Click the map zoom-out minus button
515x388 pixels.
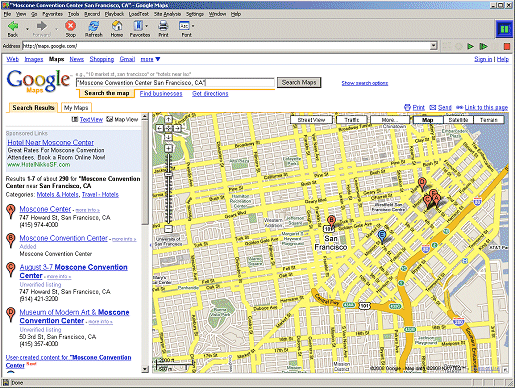169,229
